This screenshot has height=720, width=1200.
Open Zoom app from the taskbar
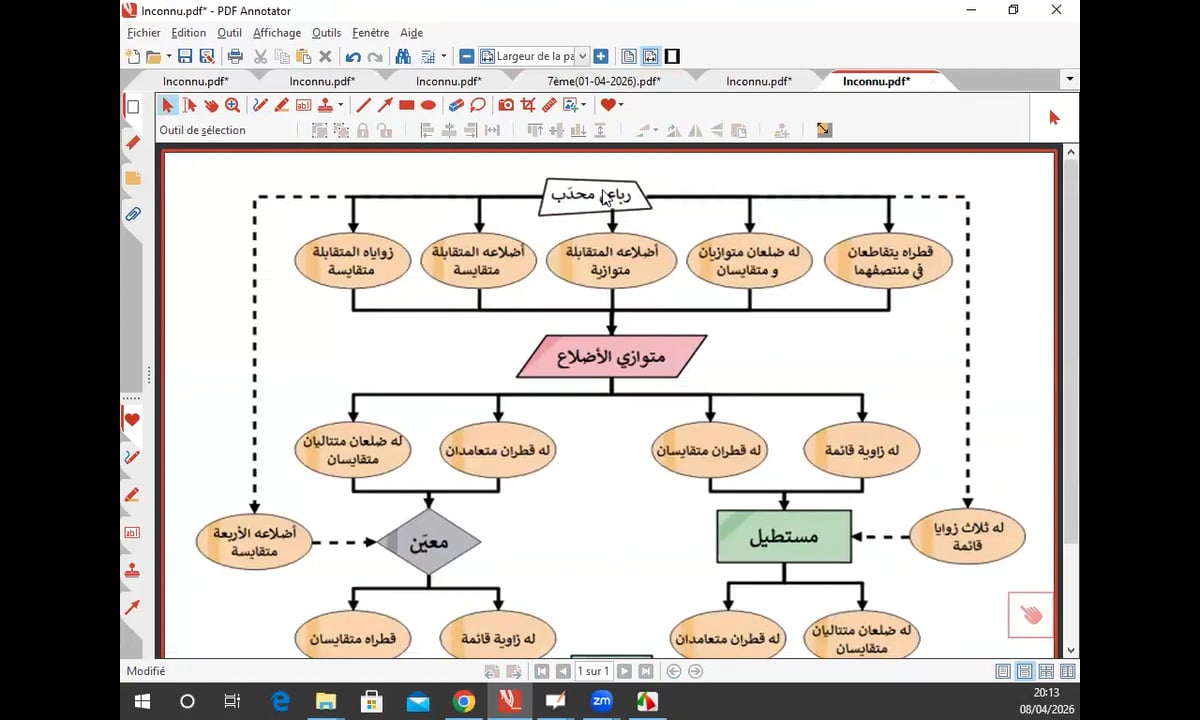pyautogui.click(x=601, y=701)
